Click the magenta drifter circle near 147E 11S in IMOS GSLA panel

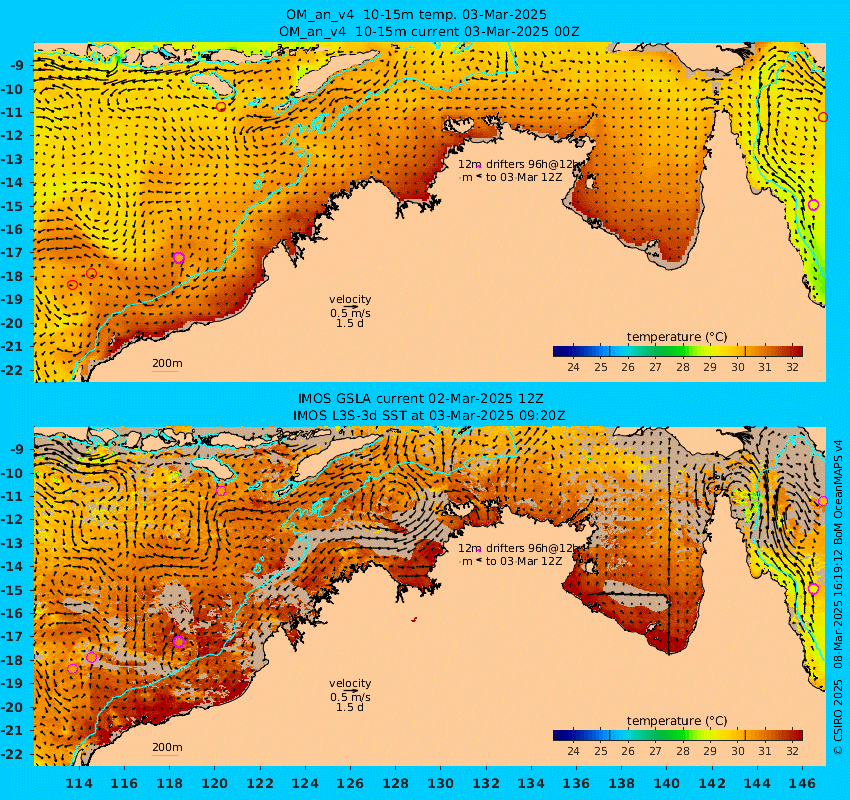point(823,501)
